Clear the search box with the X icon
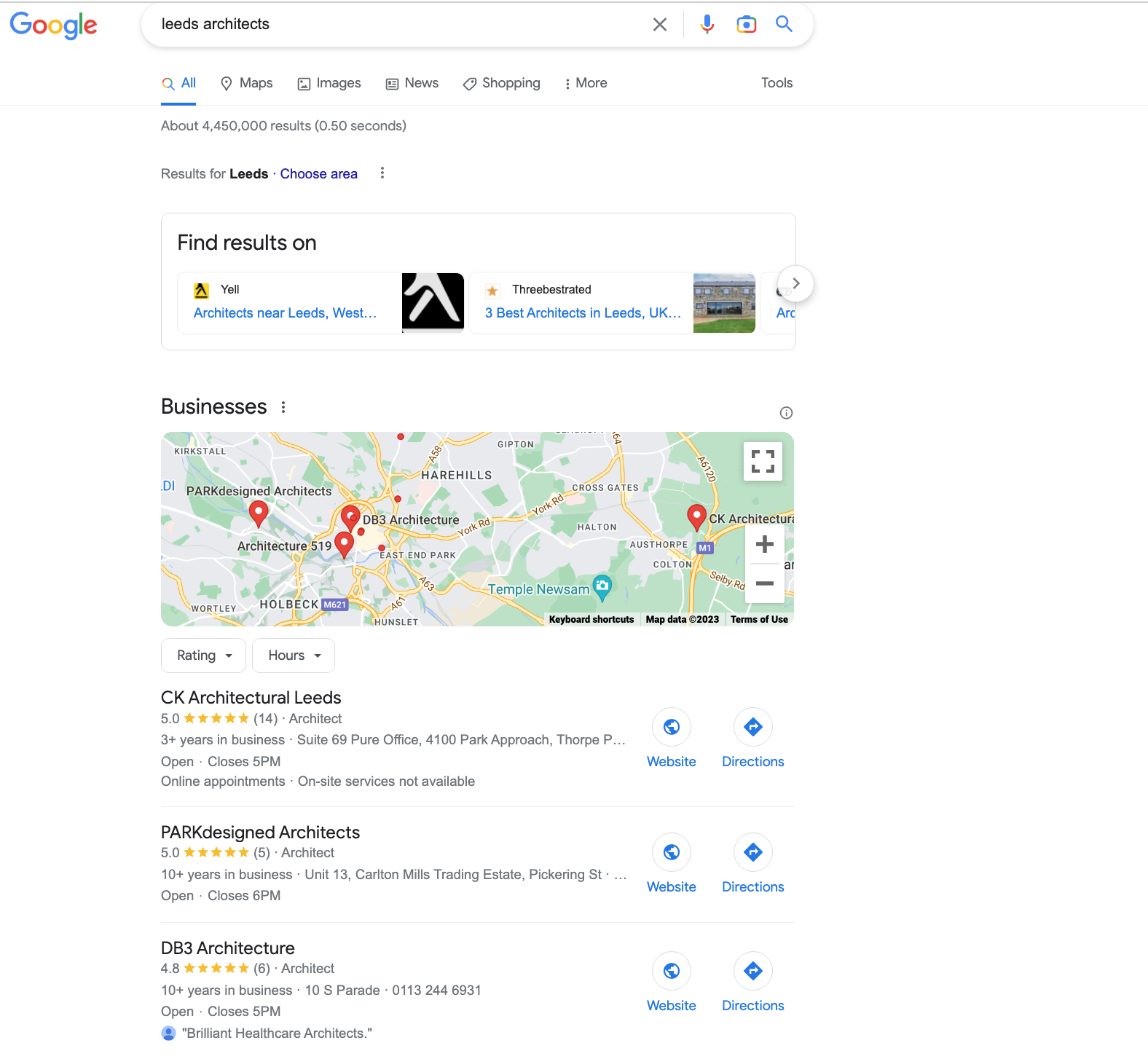This screenshot has width=1148, height=1059. click(x=660, y=24)
